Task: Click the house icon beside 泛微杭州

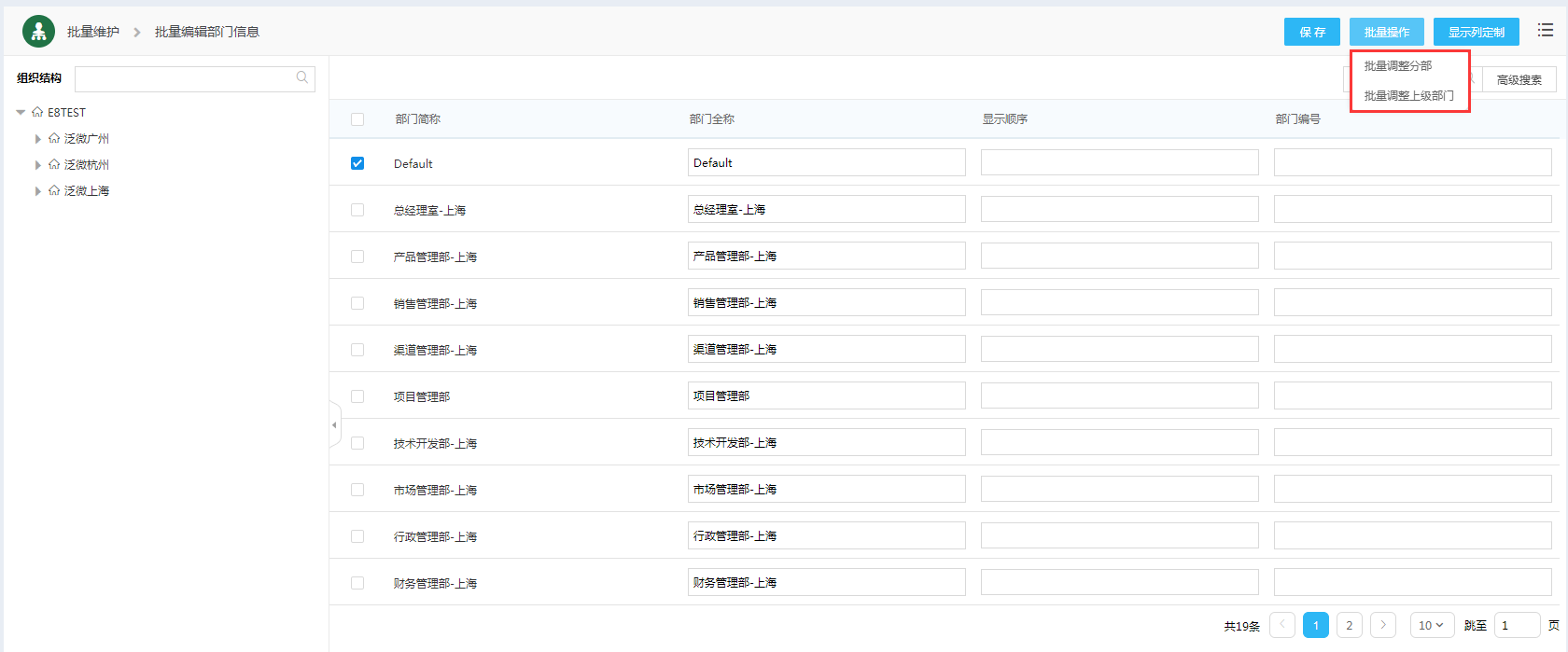Action: (54, 164)
